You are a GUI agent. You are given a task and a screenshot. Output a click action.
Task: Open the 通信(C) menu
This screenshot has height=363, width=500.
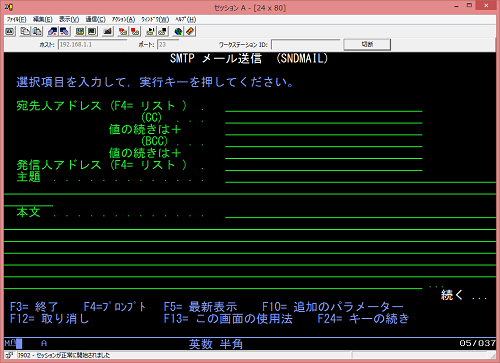96,19
